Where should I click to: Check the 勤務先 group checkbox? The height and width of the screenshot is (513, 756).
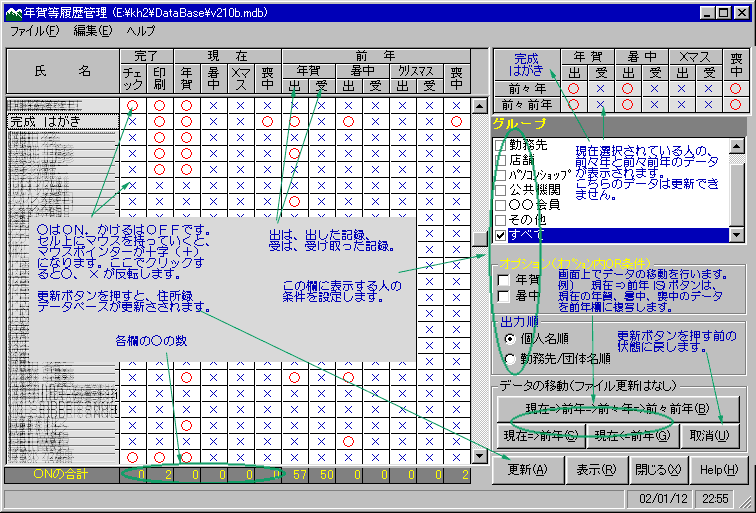(x=501, y=145)
